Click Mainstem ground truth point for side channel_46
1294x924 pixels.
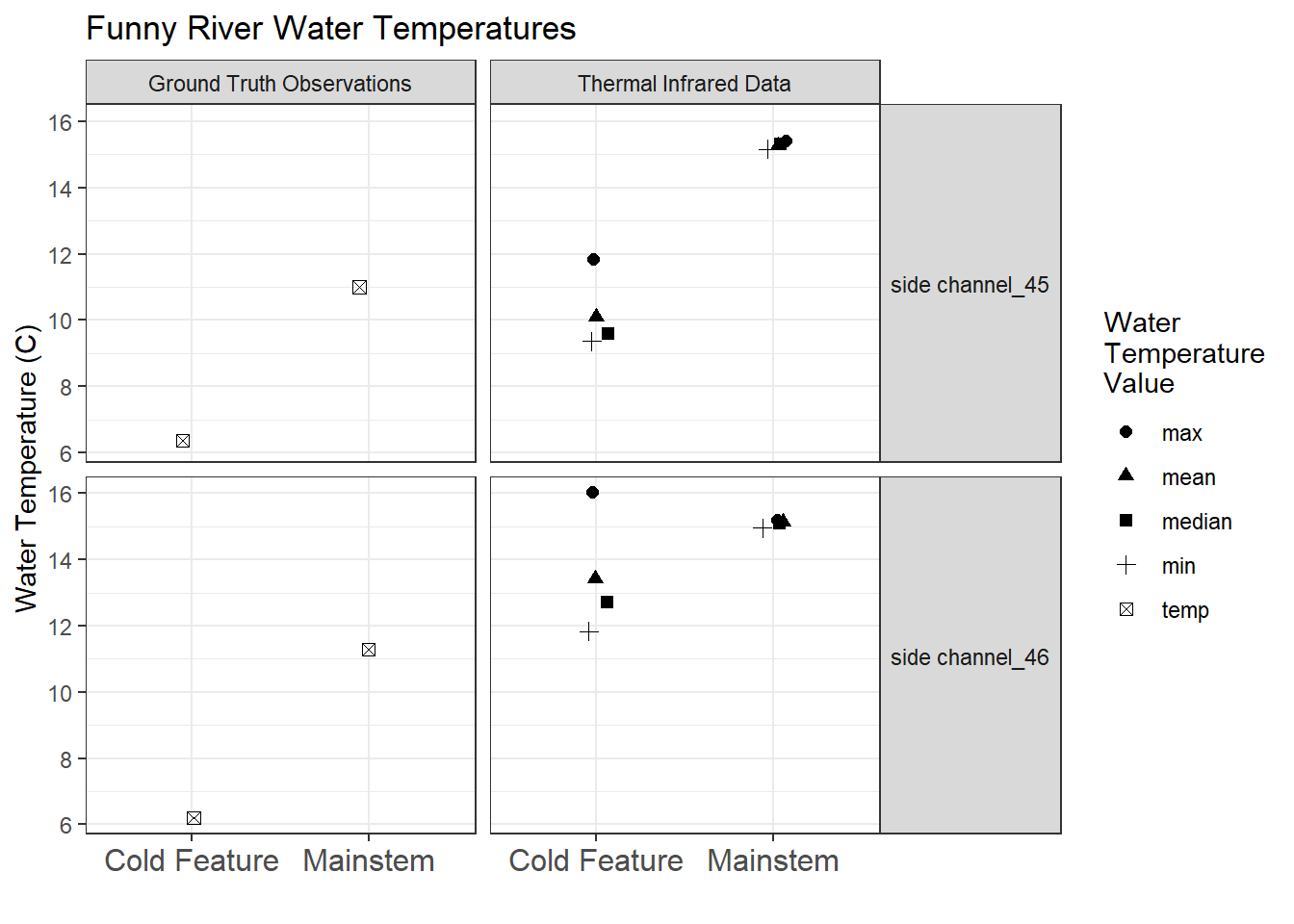click(368, 650)
